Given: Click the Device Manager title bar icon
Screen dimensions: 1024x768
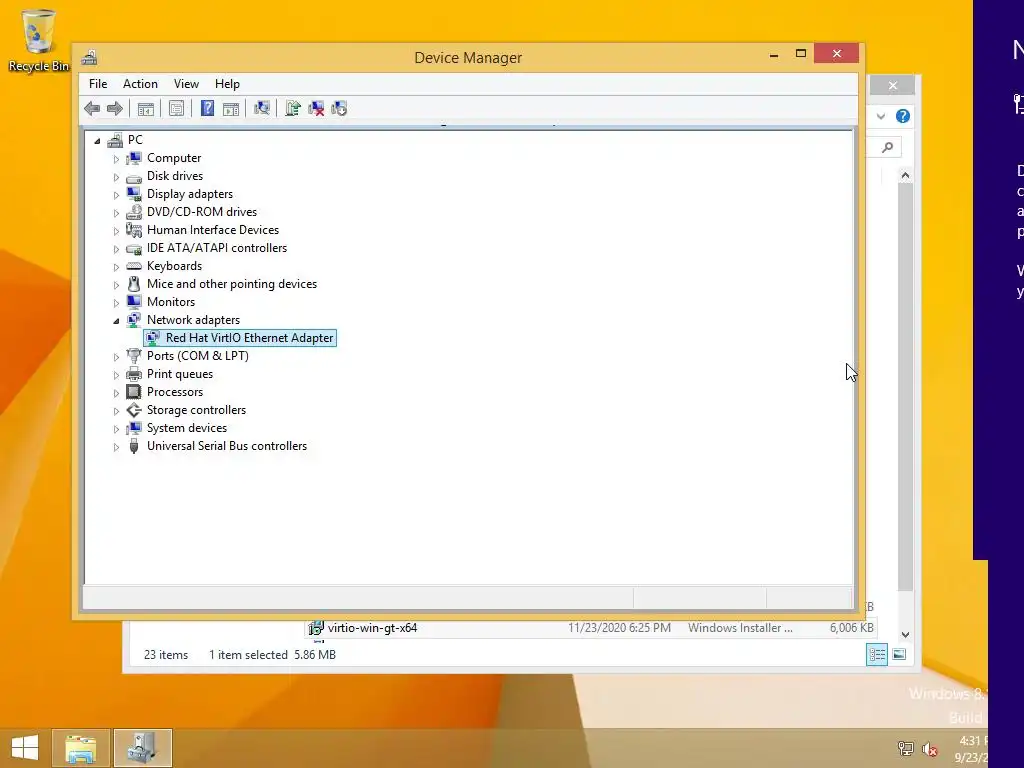Looking at the screenshot, I should coord(89,57).
